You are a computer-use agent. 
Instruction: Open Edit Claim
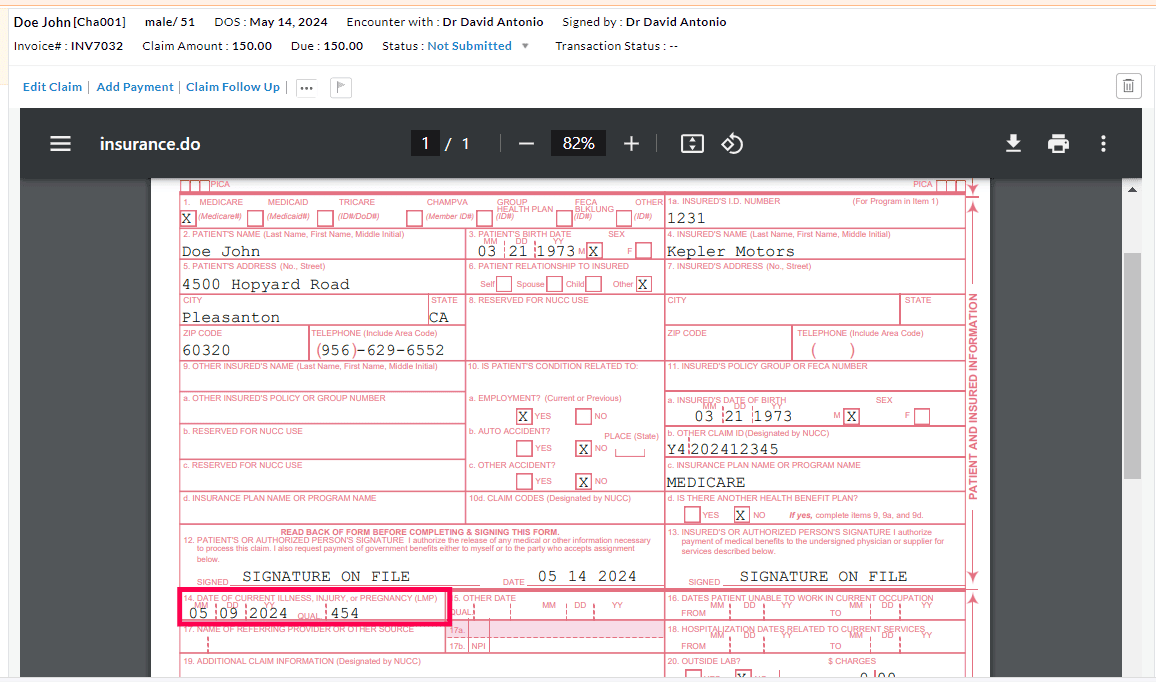[x=52, y=87]
